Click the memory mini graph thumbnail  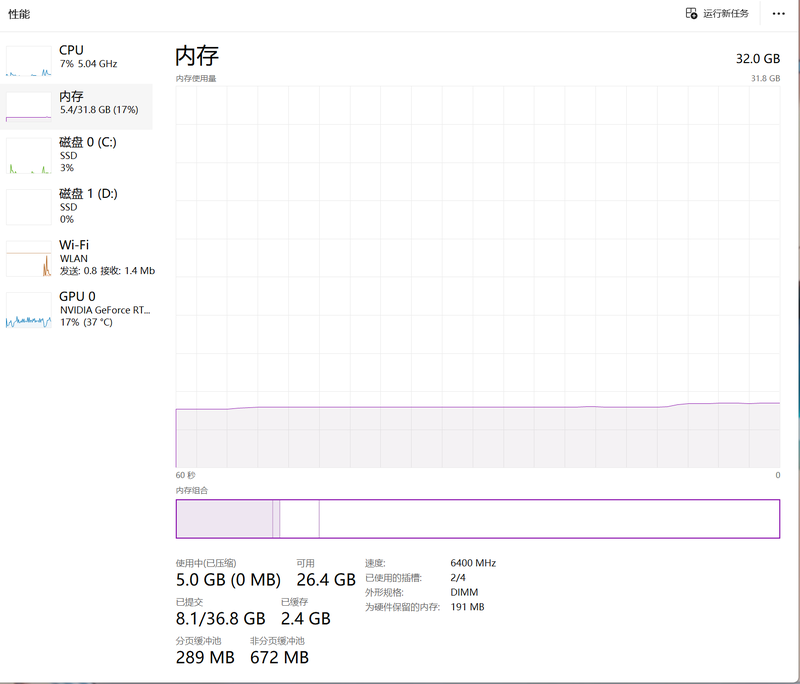(x=29, y=107)
